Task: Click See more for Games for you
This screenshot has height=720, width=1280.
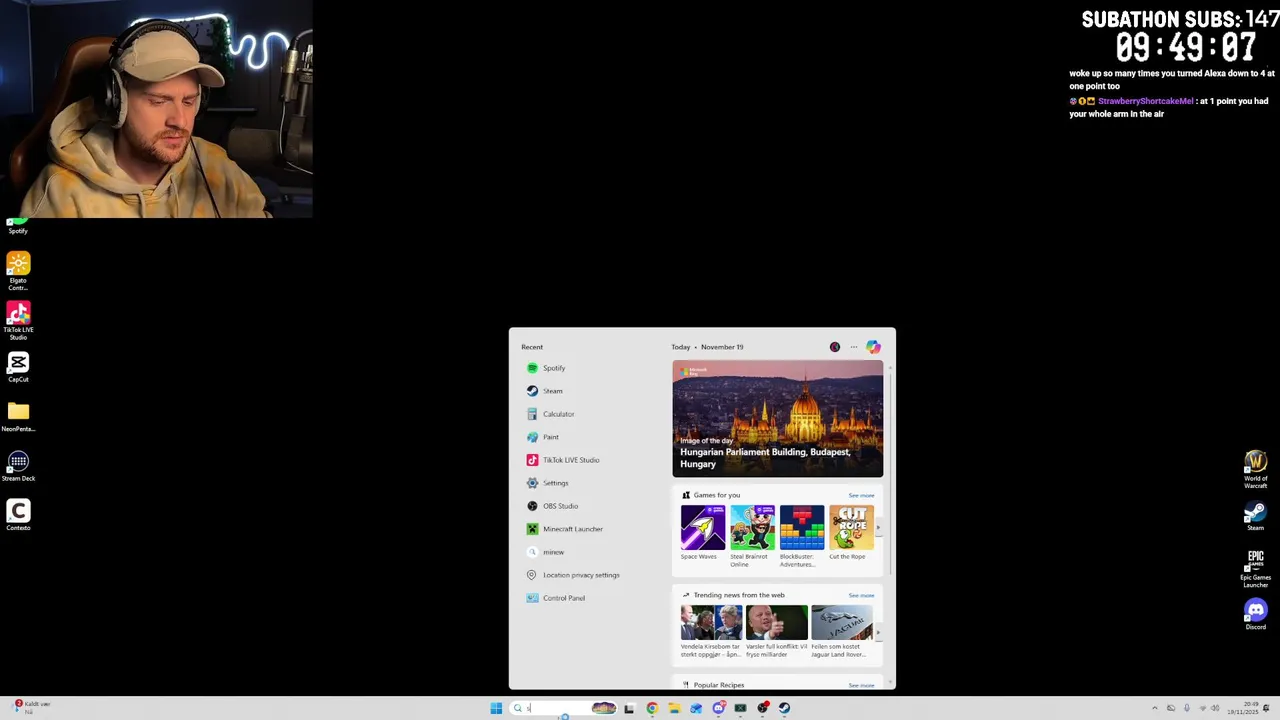Action: click(861, 495)
